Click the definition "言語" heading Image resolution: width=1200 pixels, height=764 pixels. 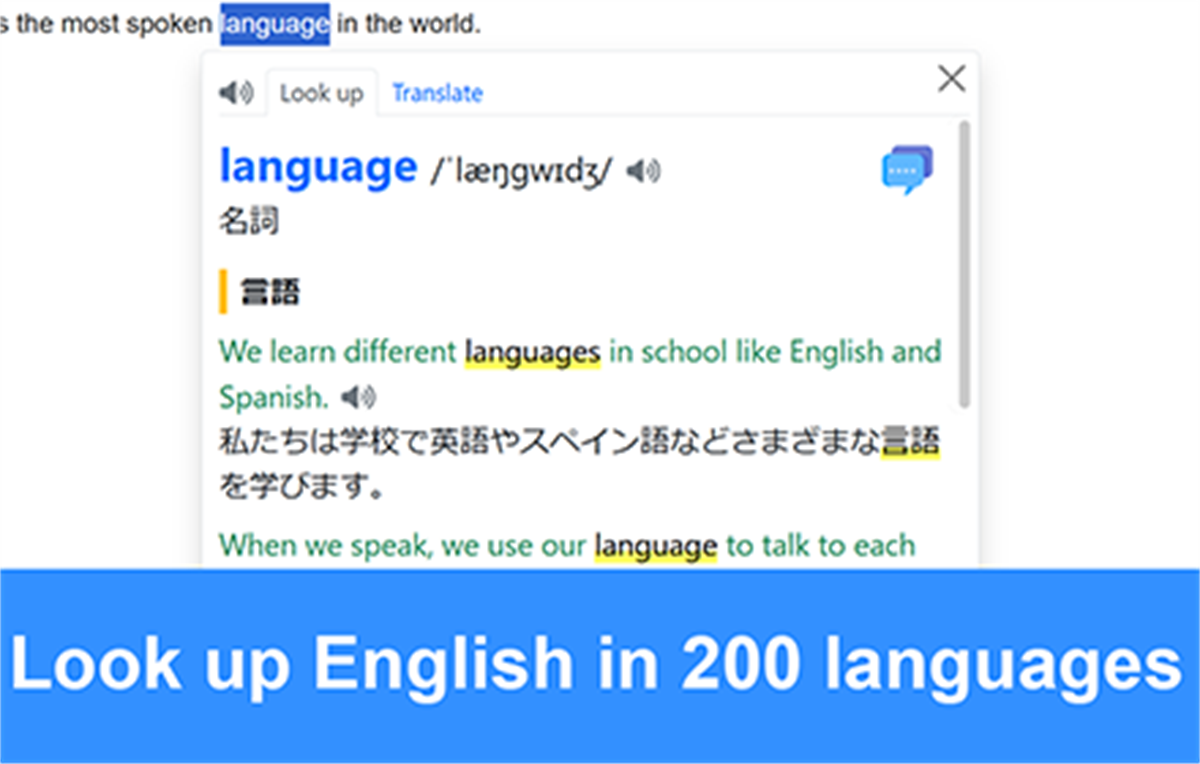[271, 293]
